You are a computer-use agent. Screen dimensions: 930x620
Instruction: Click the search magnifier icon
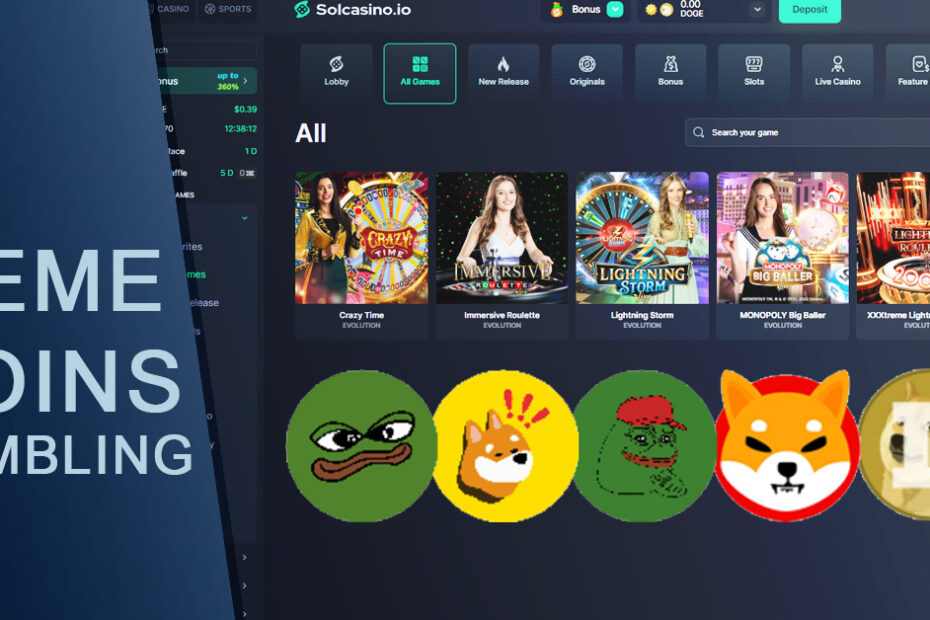click(x=699, y=132)
